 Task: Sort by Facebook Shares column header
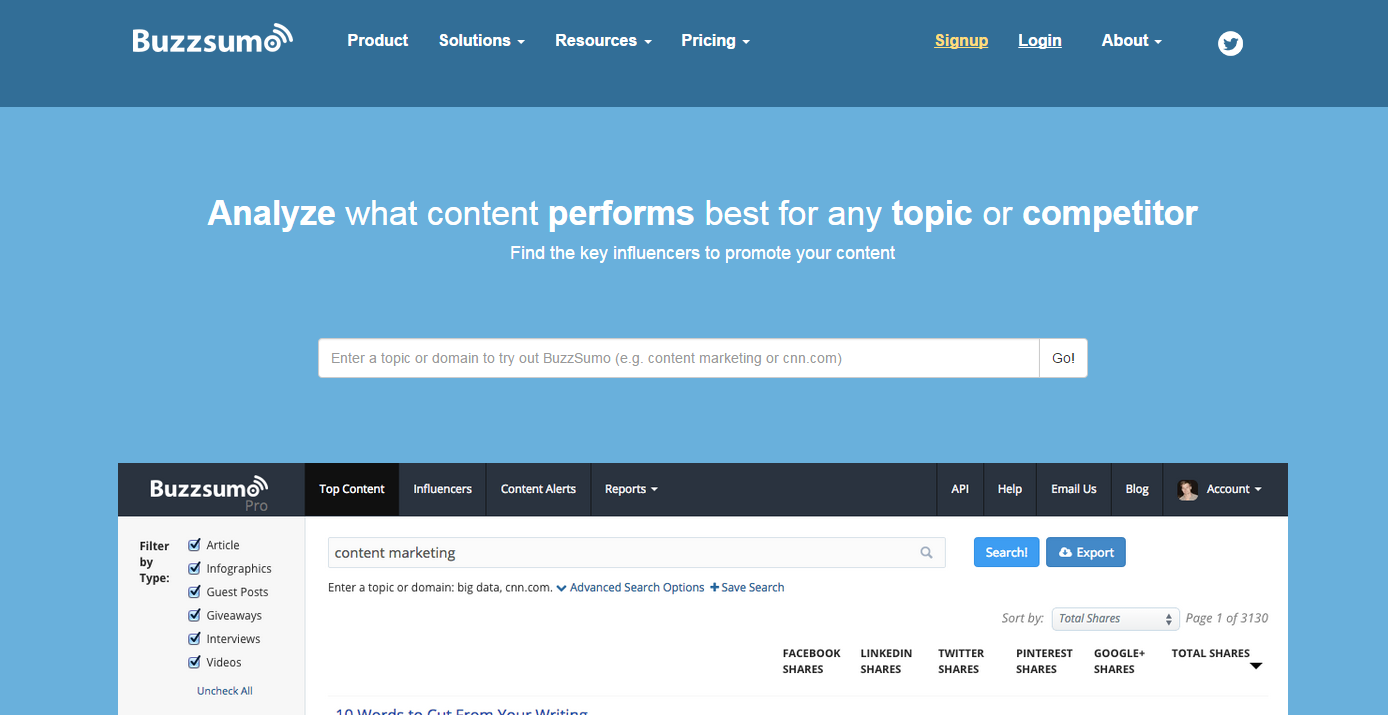click(x=811, y=661)
